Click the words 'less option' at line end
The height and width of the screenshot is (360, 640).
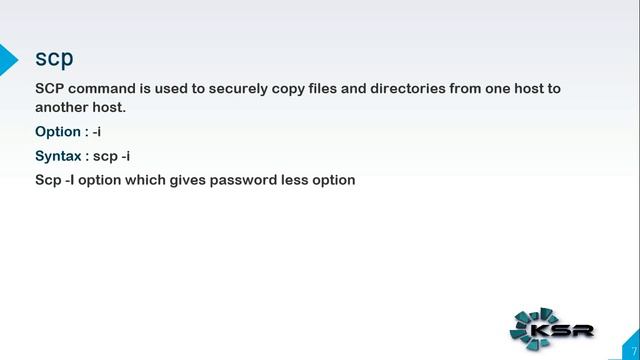[x=318, y=180]
